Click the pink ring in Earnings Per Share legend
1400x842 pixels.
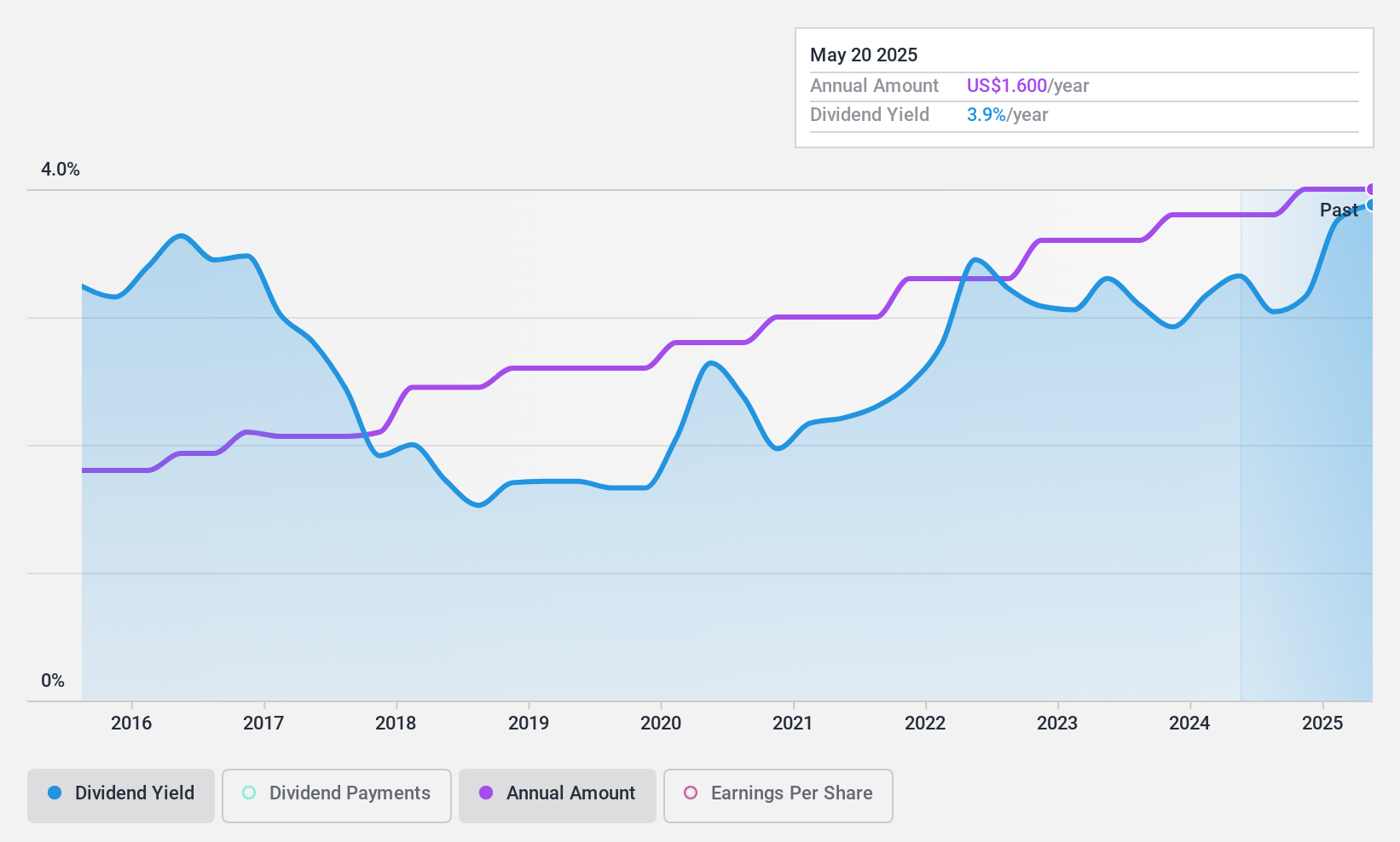(691, 793)
